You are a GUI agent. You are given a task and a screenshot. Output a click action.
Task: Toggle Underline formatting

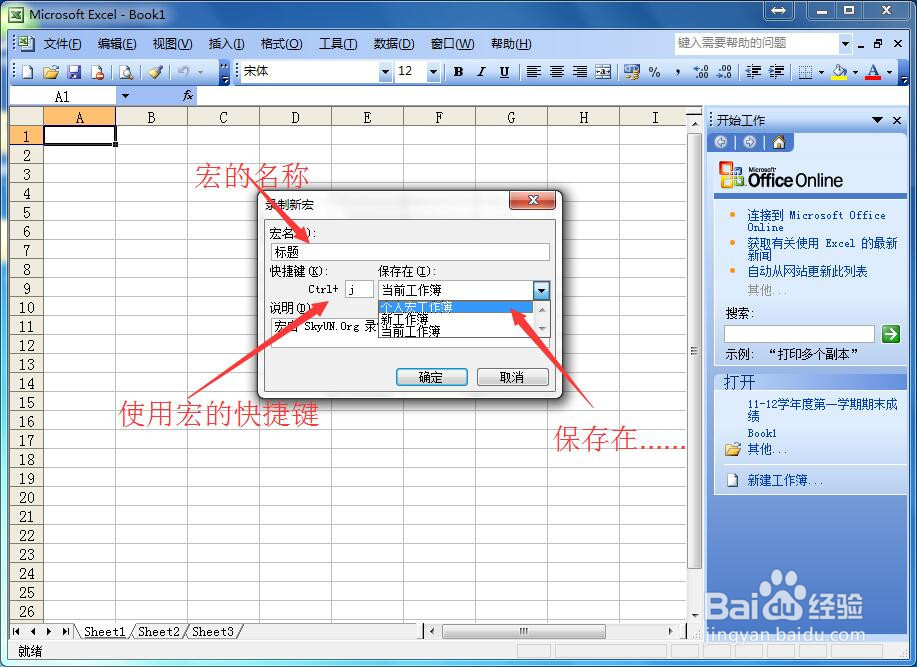pos(504,72)
